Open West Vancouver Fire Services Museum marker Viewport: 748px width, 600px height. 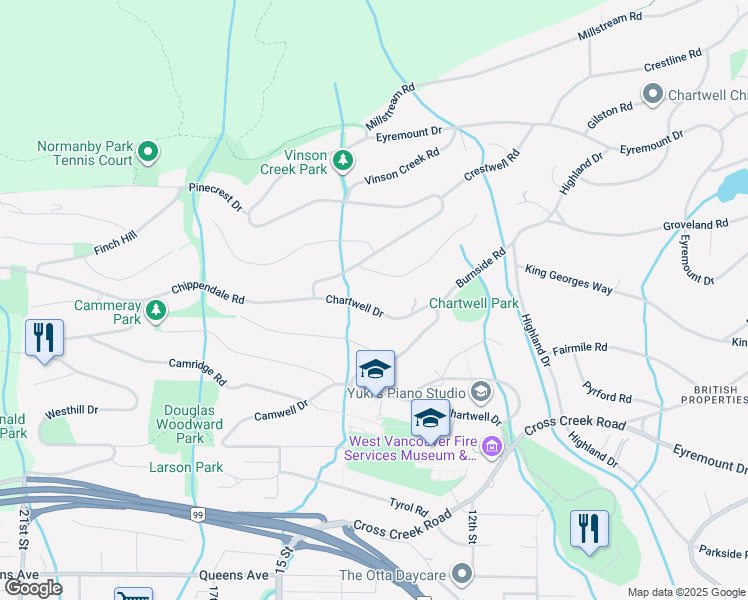click(492, 447)
